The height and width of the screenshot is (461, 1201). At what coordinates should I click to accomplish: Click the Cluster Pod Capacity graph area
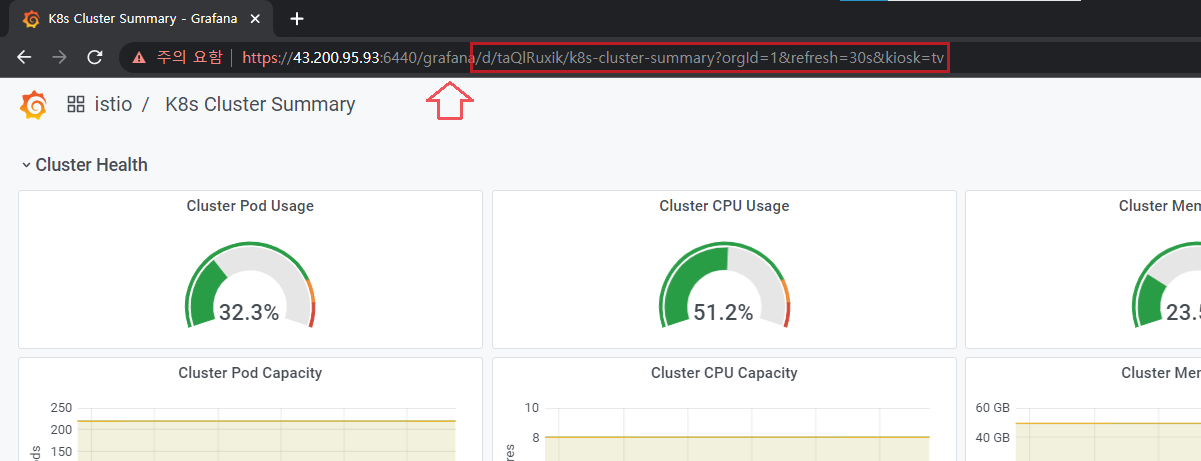[266, 434]
